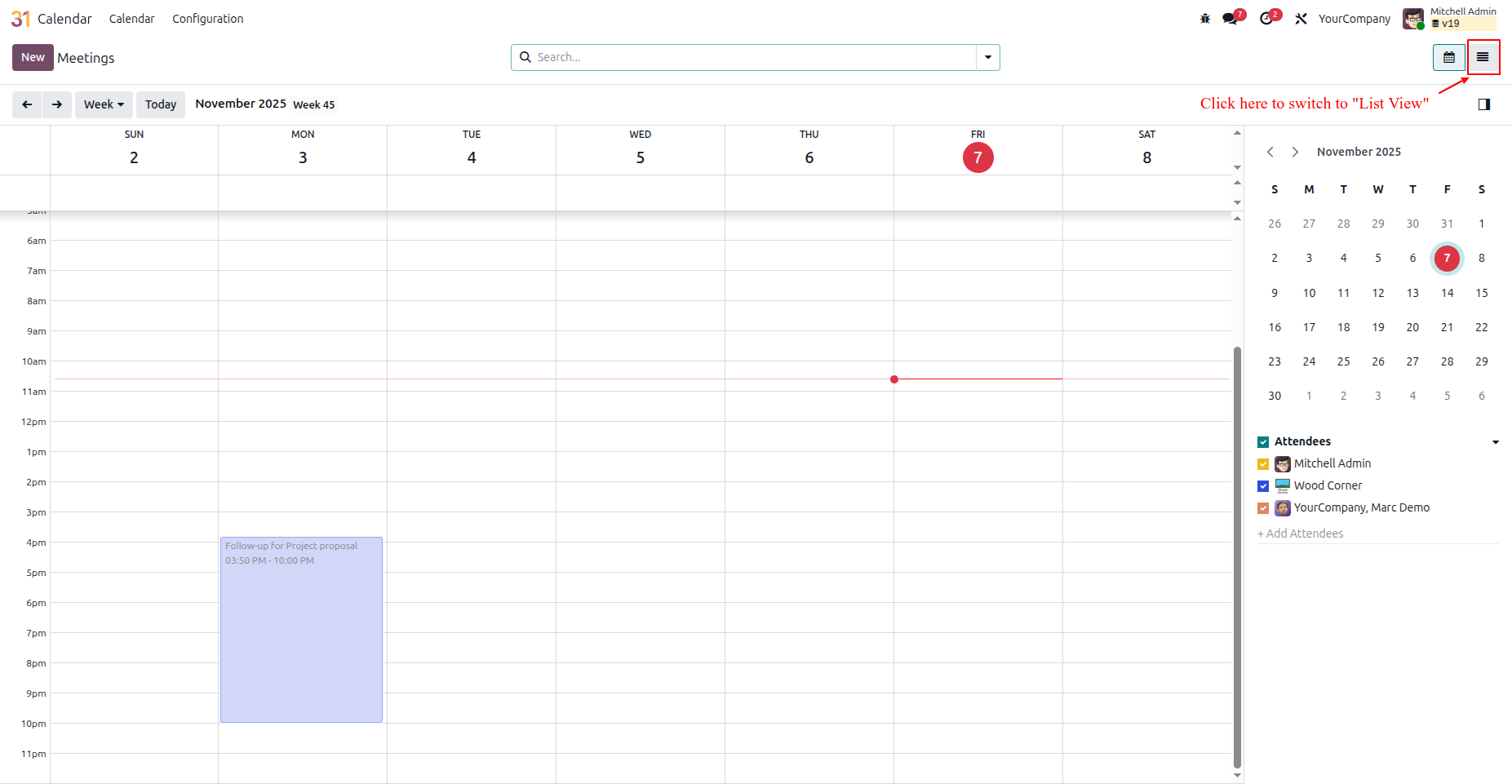The width and height of the screenshot is (1512, 784).
Task: Select Friday 7 column header
Action: (x=978, y=150)
